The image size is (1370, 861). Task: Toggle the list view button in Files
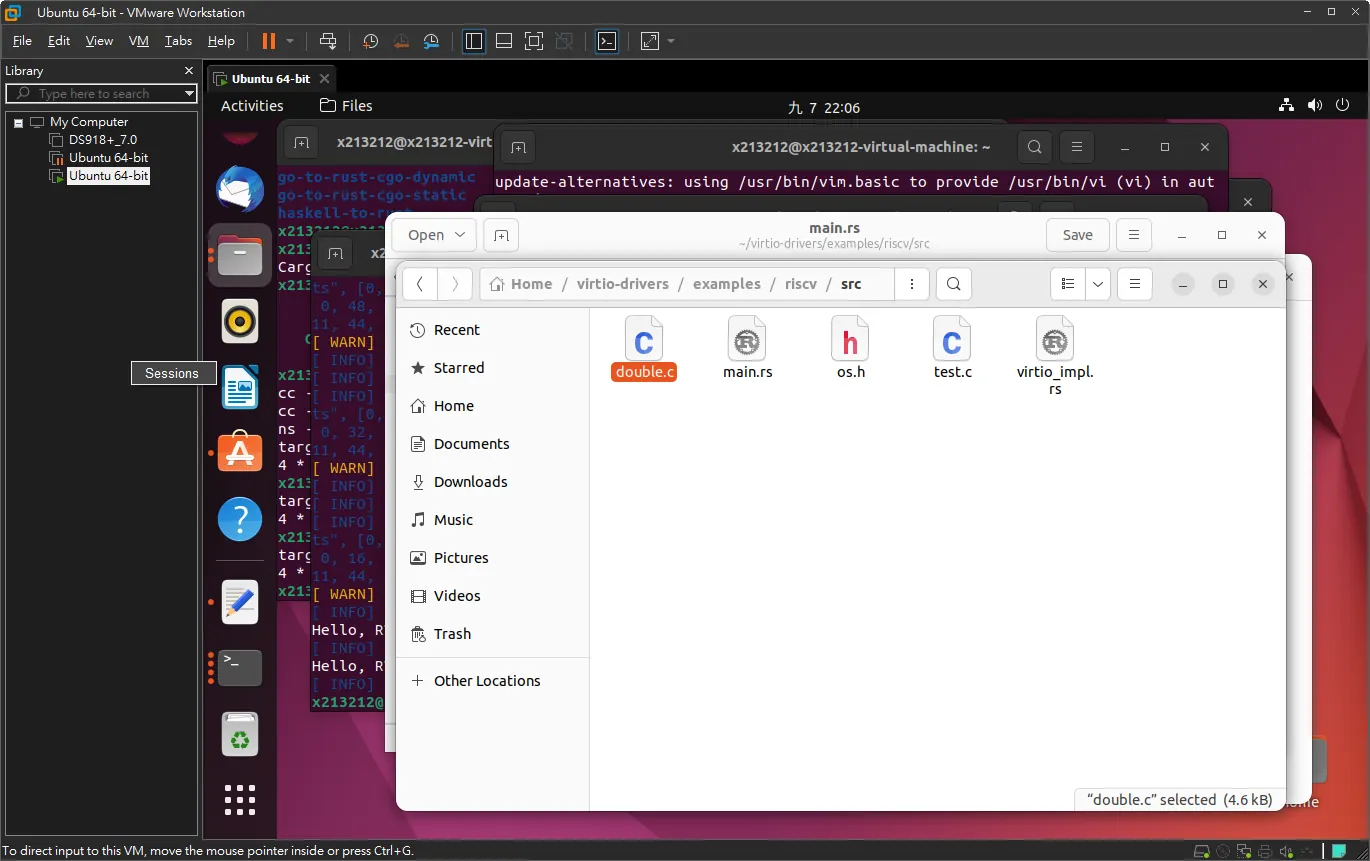[x=1068, y=284]
